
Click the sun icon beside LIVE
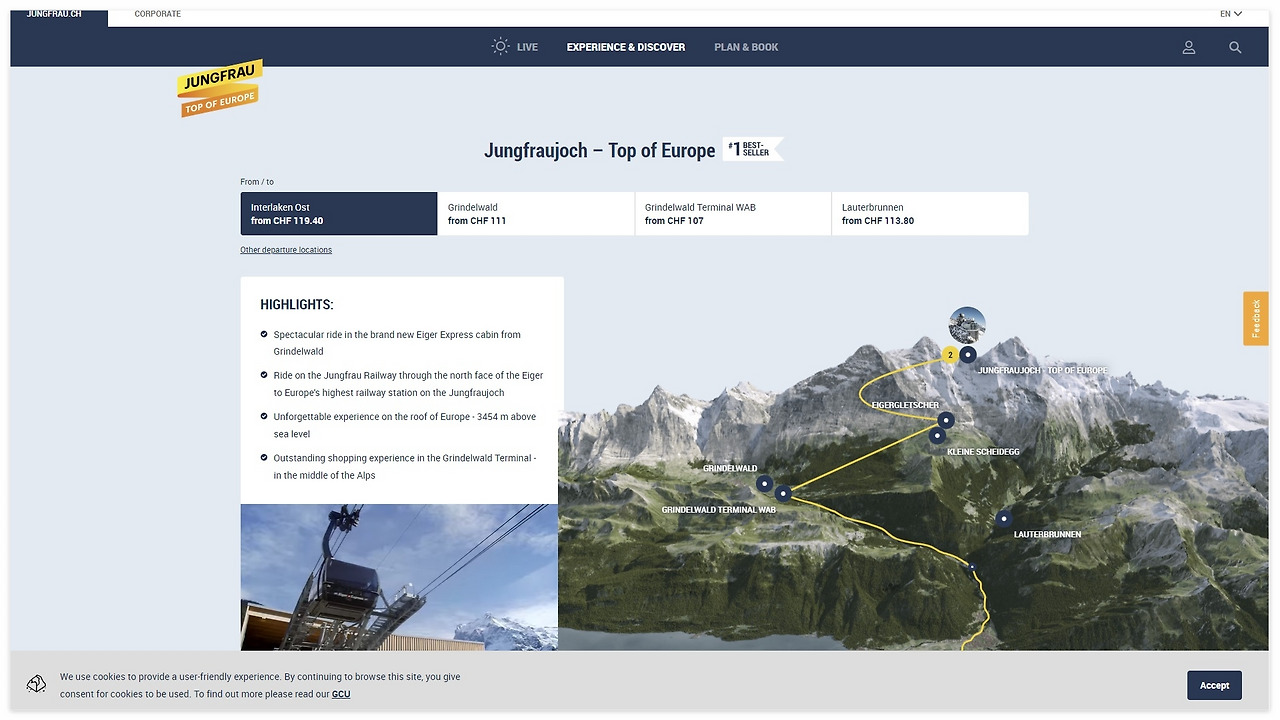coord(500,46)
